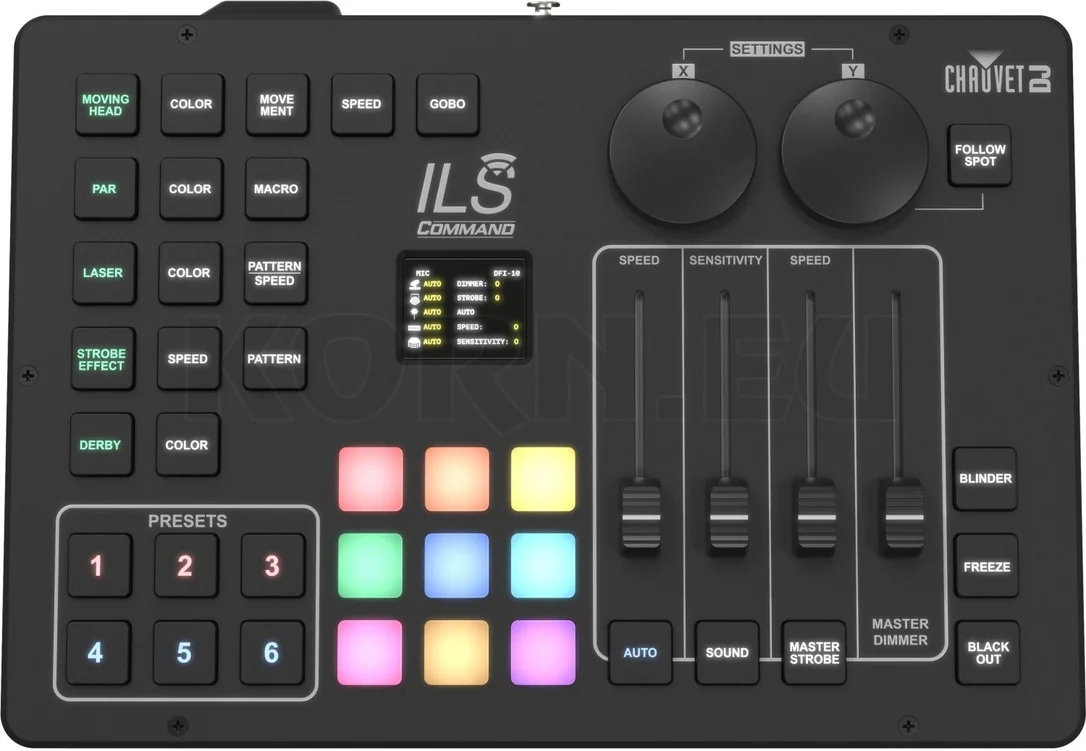The width and height of the screenshot is (1086, 751).
Task: Tap the pink color pad
Action: pyautogui.click(x=370, y=653)
